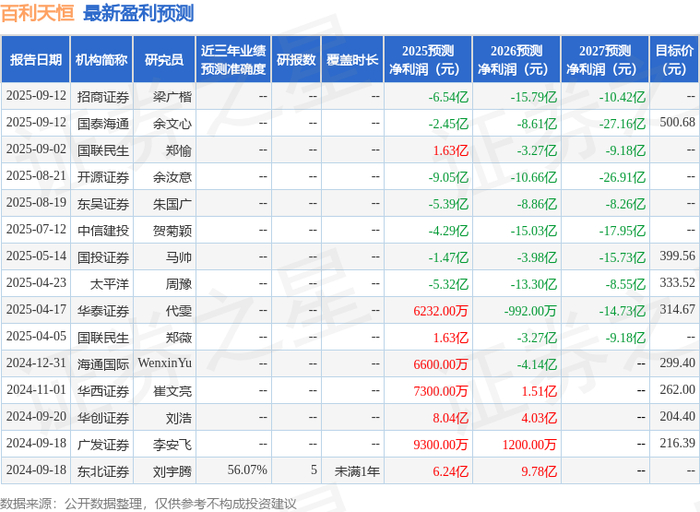Click analyst name 代雯
This screenshot has height=512, width=700.
[x=179, y=311]
